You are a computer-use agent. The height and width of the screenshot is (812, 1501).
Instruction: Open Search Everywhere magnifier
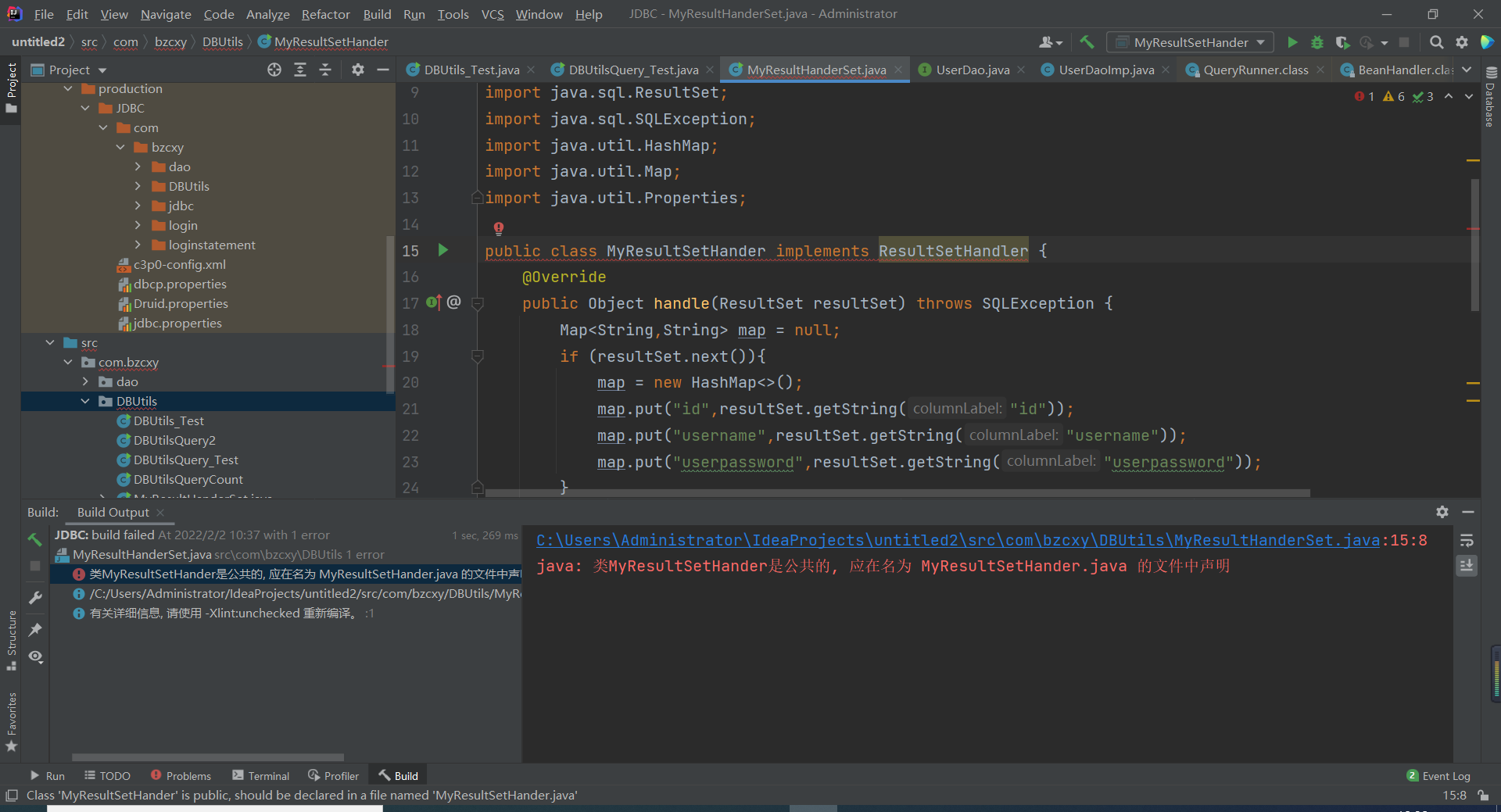(1436, 42)
